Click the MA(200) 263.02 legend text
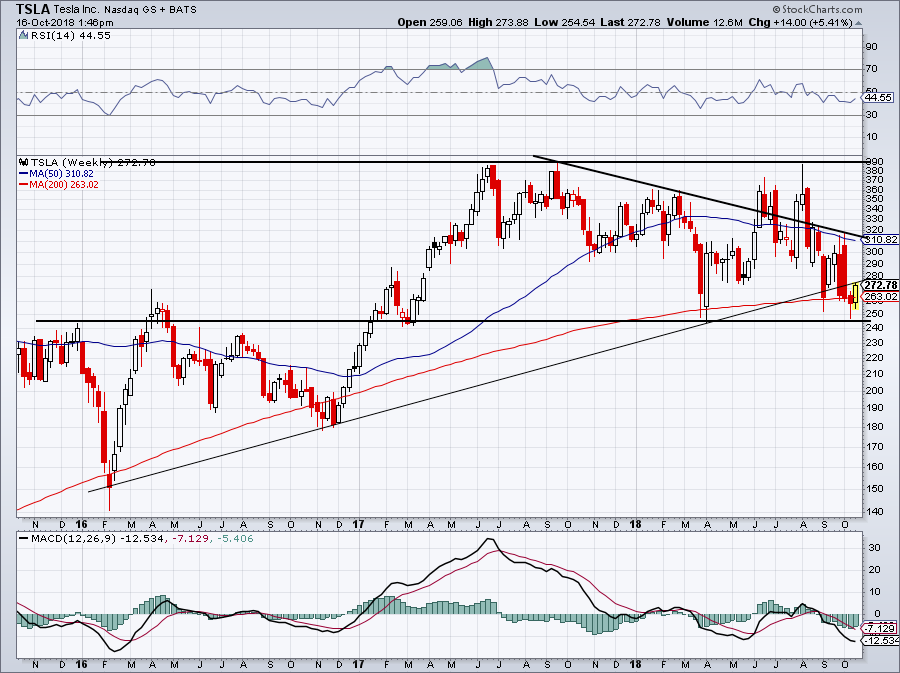 pyautogui.click(x=64, y=184)
